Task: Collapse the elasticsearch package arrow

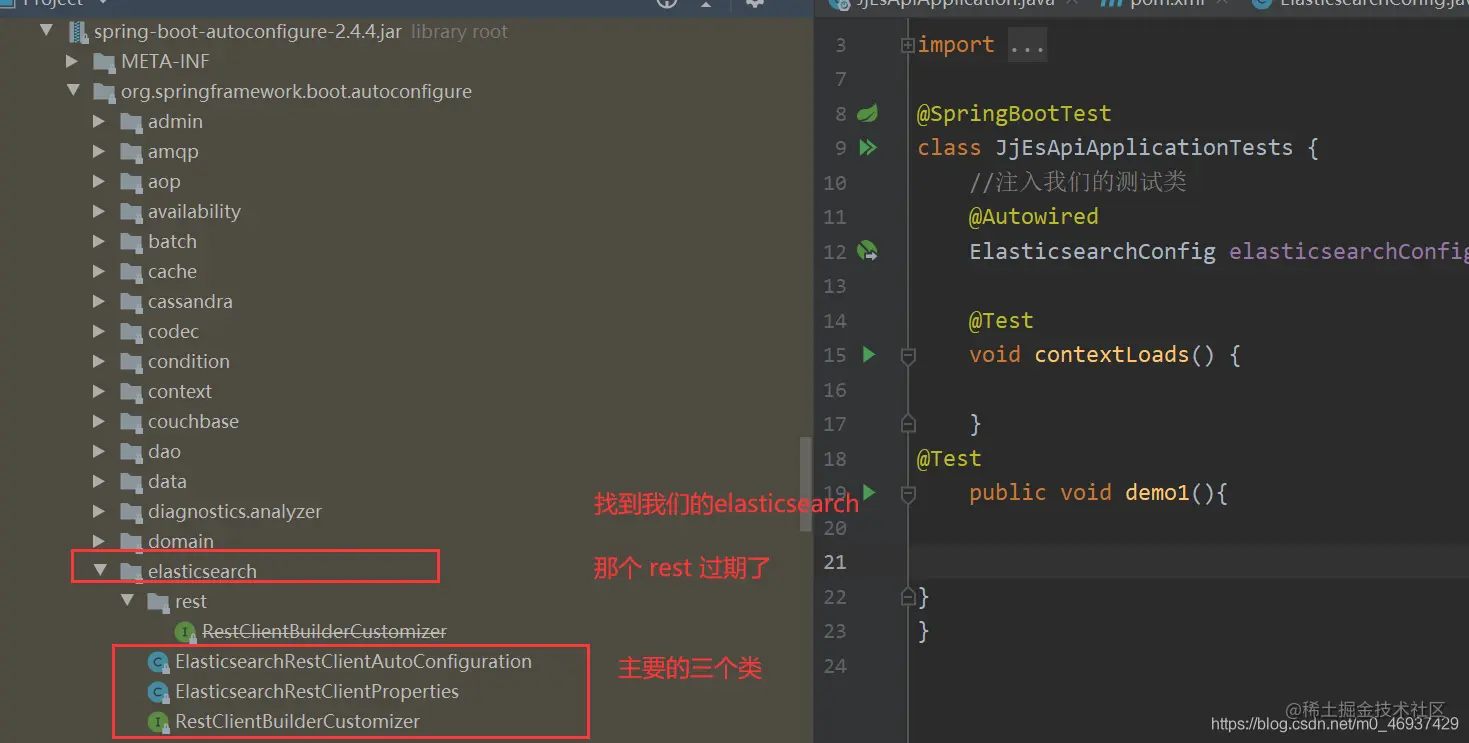Action: [99, 571]
